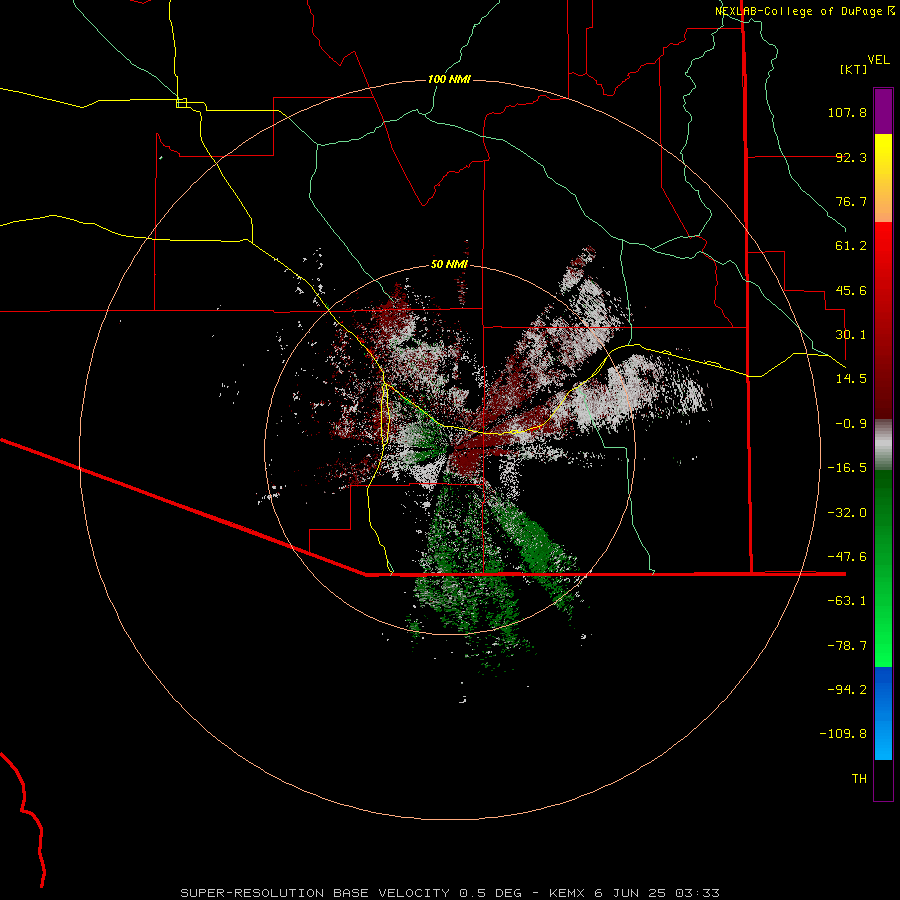This screenshot has width=900, height=900.
Task: Click the -0.9 velocity scale value
Action: click(851, 424)
